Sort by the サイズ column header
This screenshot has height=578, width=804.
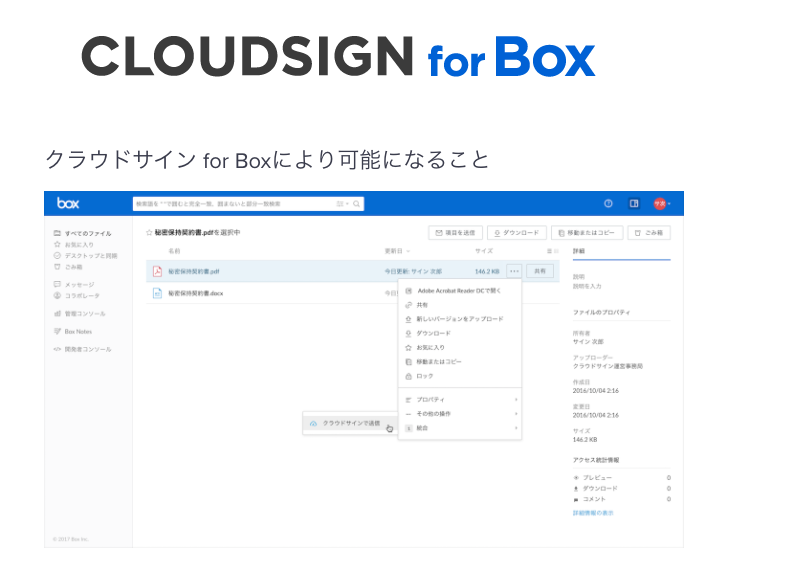coord(484,251)
